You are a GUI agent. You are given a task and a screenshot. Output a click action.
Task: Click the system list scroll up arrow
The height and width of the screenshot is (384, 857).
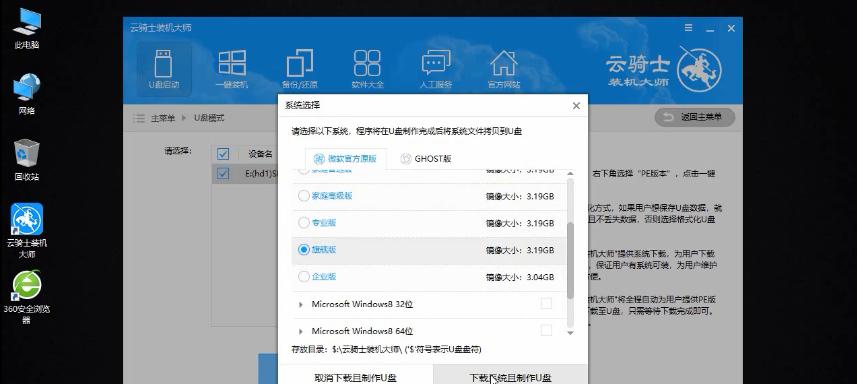click(570, 174)
